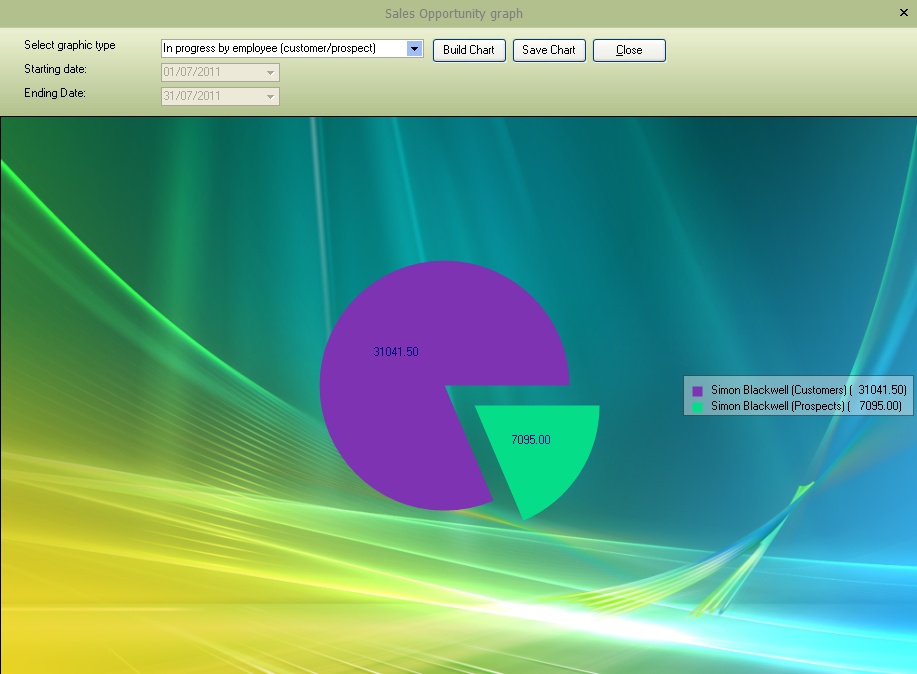This screenshot has width=917, height=674.
Task: Open the graphic type dropdown arrow
Action: (414, 49)
